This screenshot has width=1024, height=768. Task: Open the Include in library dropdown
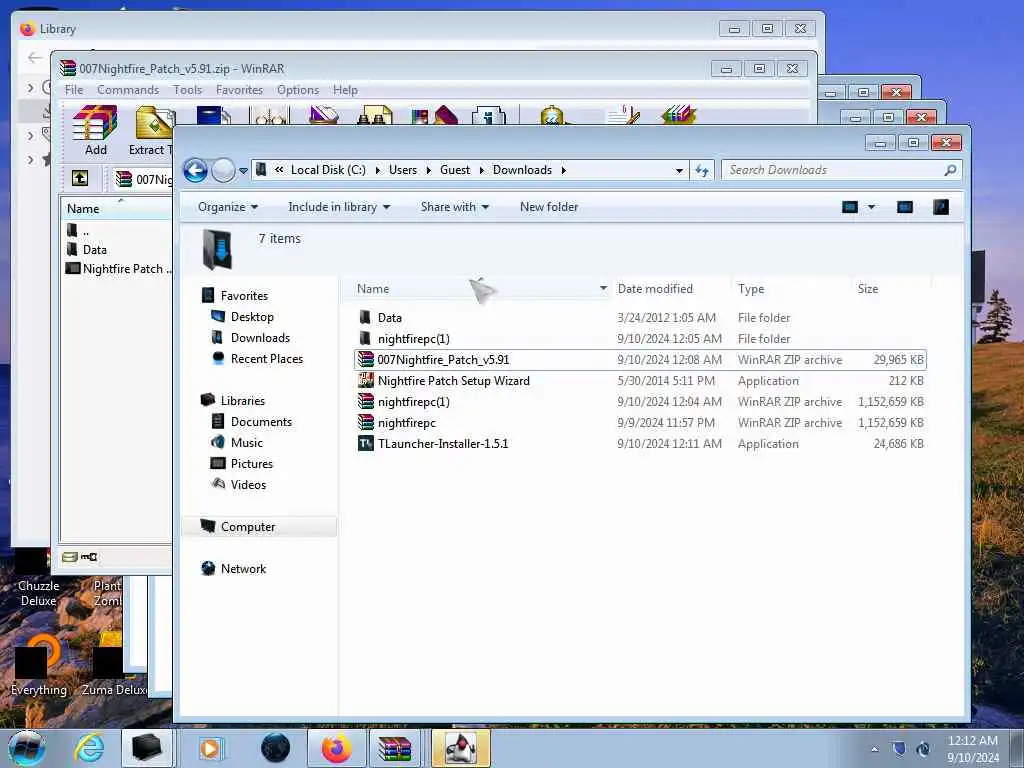coord(339,207)
